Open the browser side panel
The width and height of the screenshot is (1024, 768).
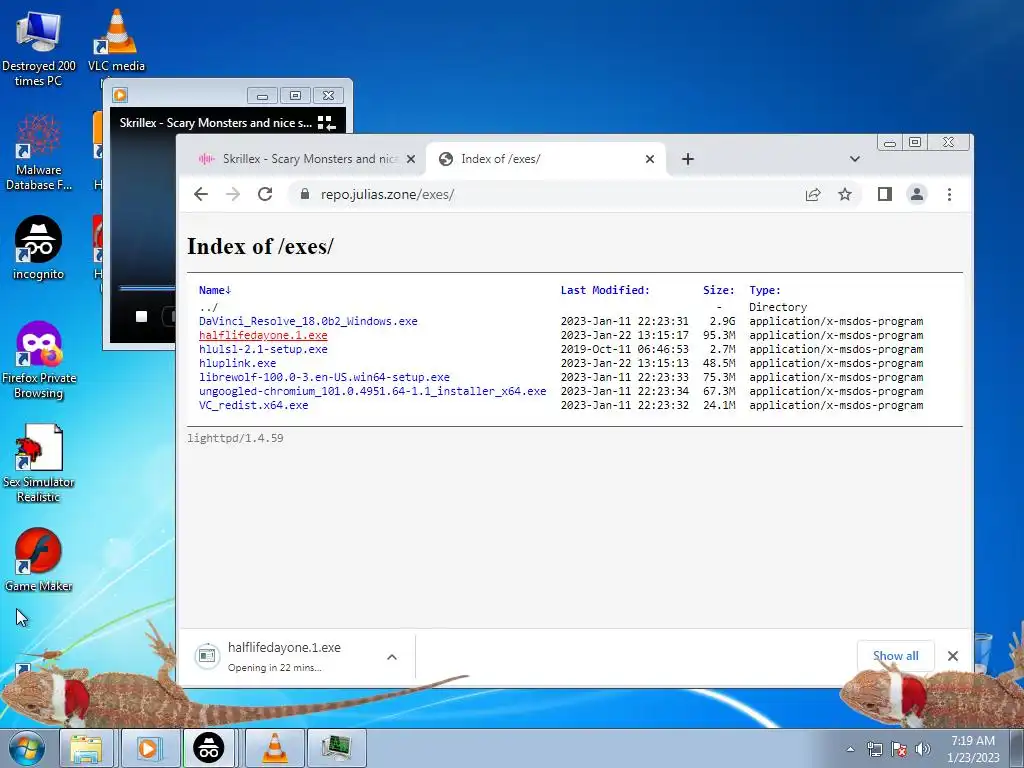coord(885,194)
